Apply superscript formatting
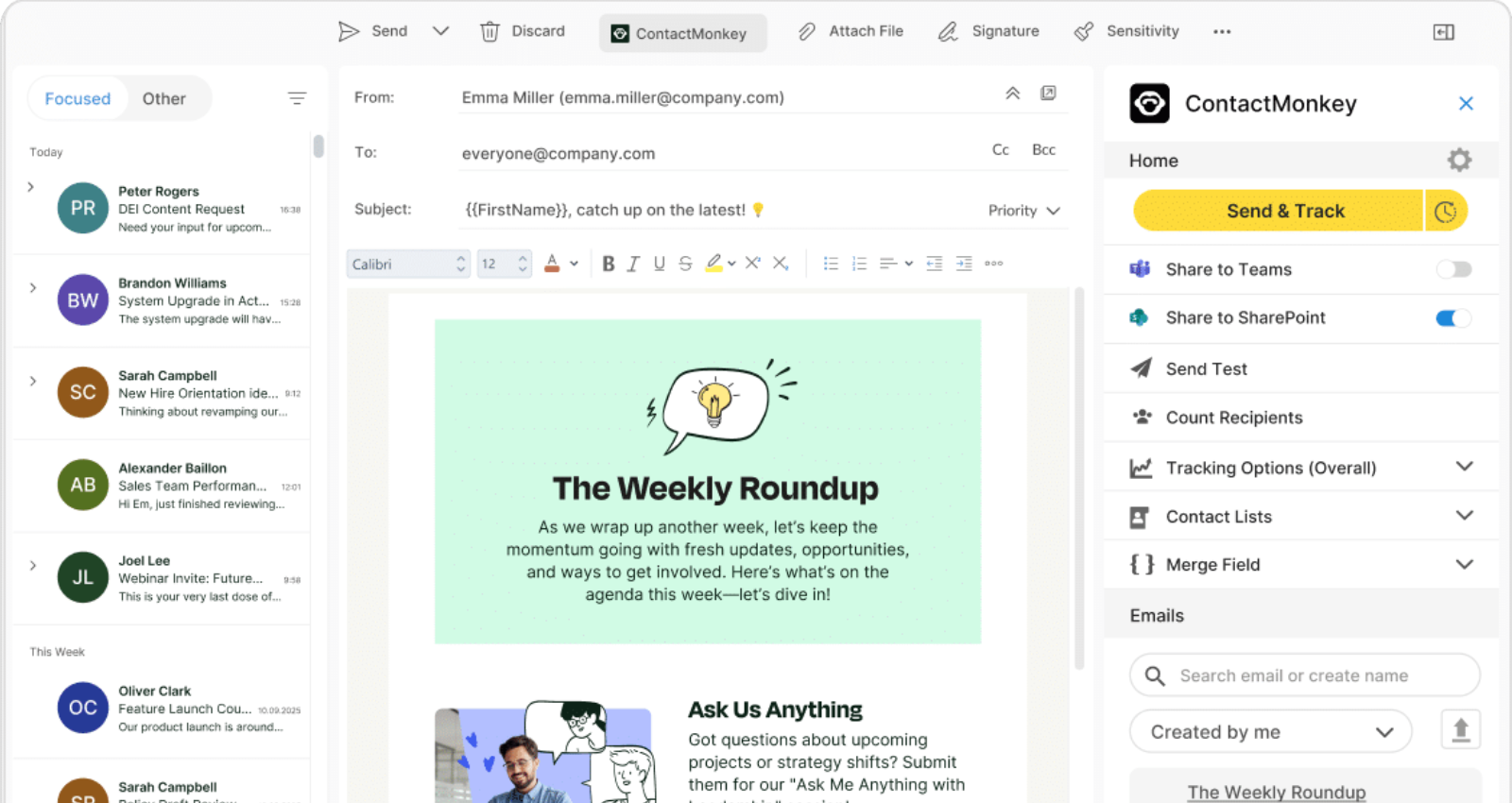1512x803 pixels. (752, 263)
